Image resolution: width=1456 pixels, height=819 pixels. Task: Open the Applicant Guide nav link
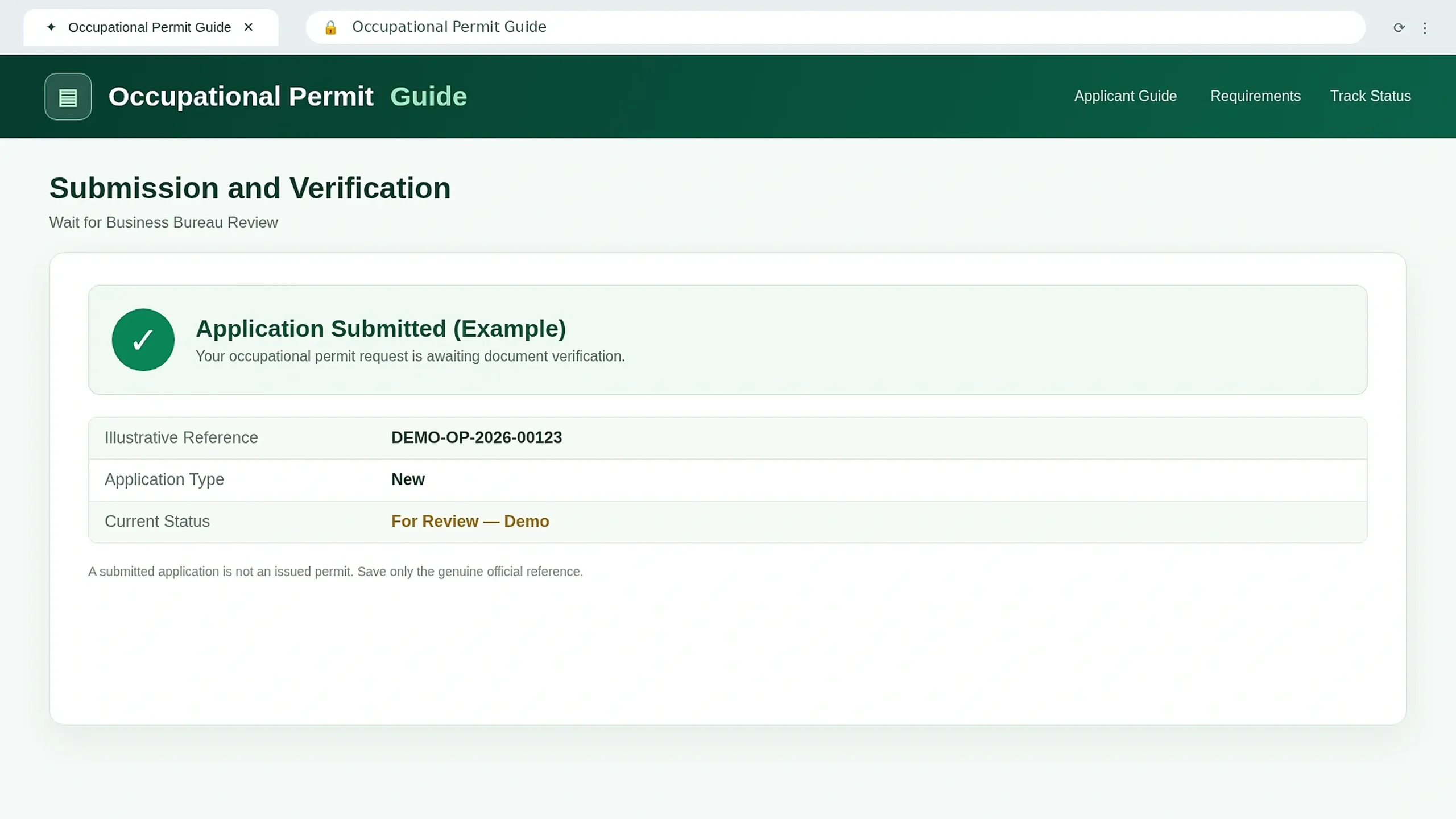point(1126,96)
